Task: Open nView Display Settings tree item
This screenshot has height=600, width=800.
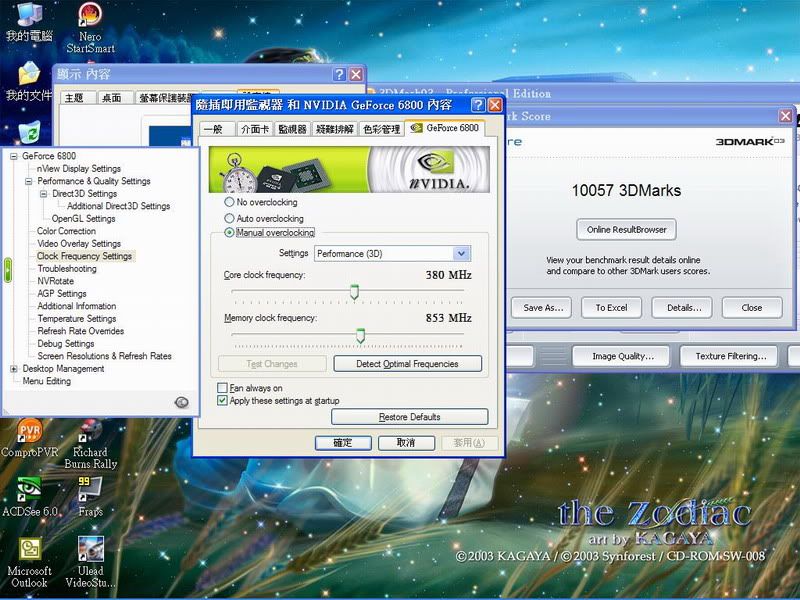Action: 79,168
